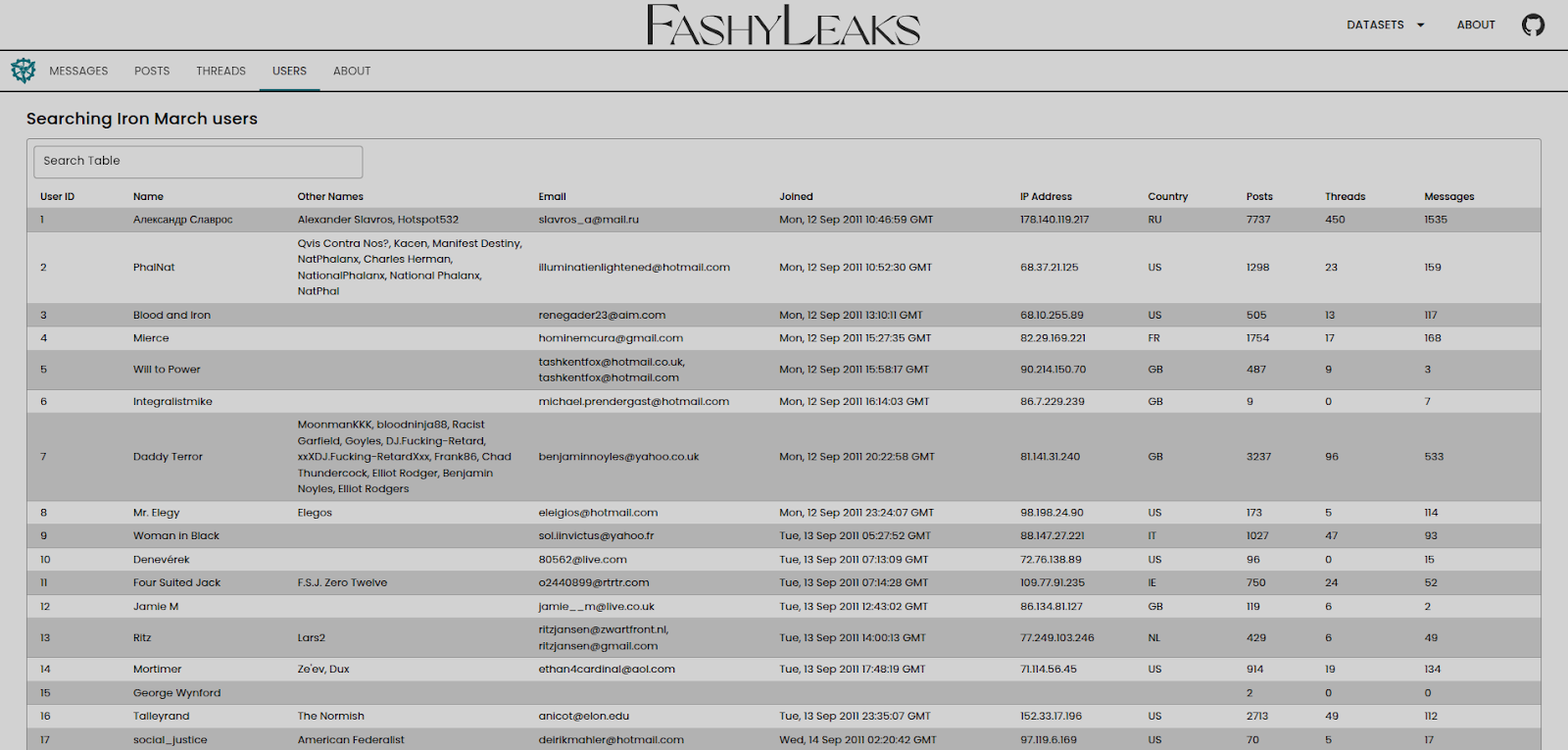Click the Email column header
This screenshot has height=750, width=1568.
[x=552, y=196]
